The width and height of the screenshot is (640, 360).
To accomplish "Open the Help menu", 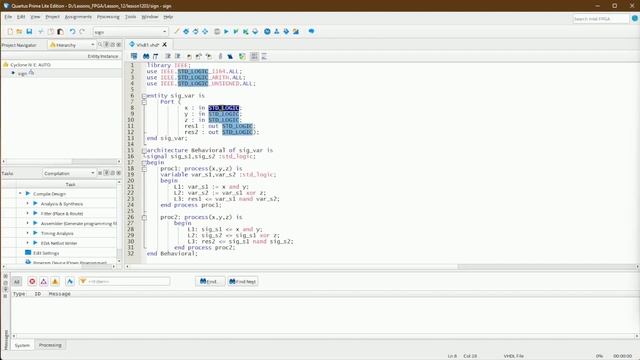I will click(x=168, y=17).
